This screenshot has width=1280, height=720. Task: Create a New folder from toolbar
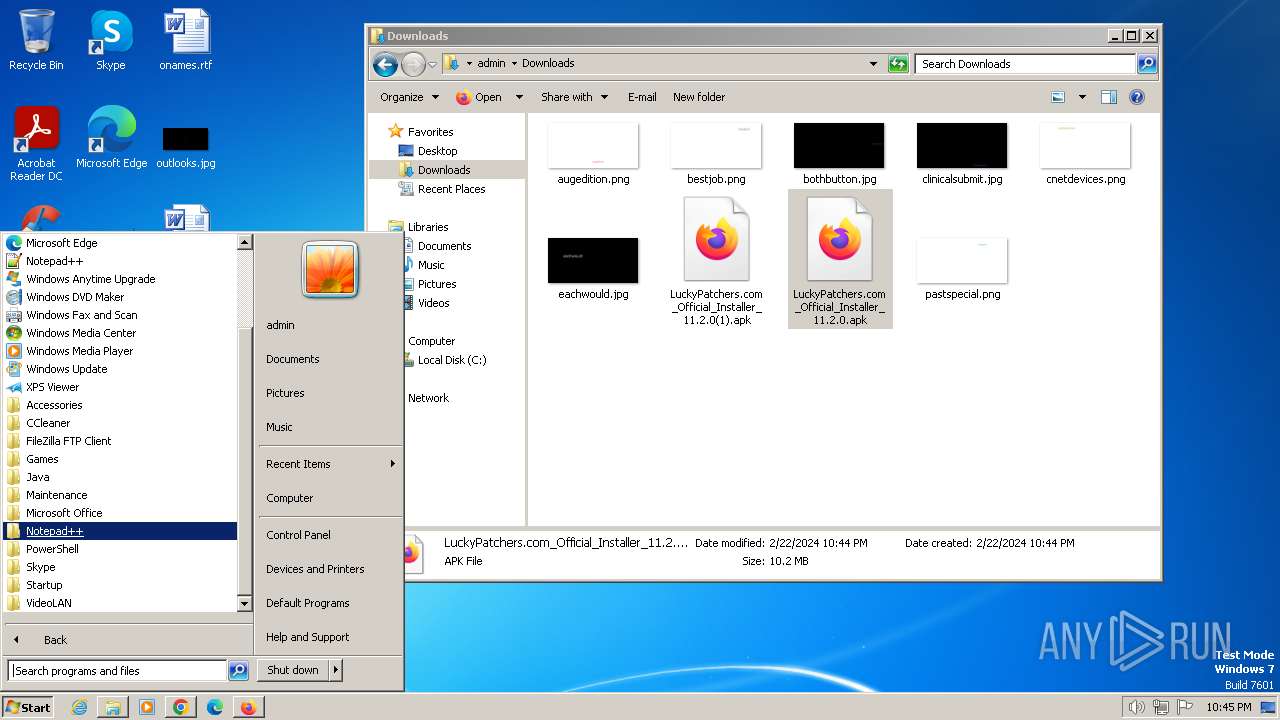pyautogui.click(x=699, y=97)
